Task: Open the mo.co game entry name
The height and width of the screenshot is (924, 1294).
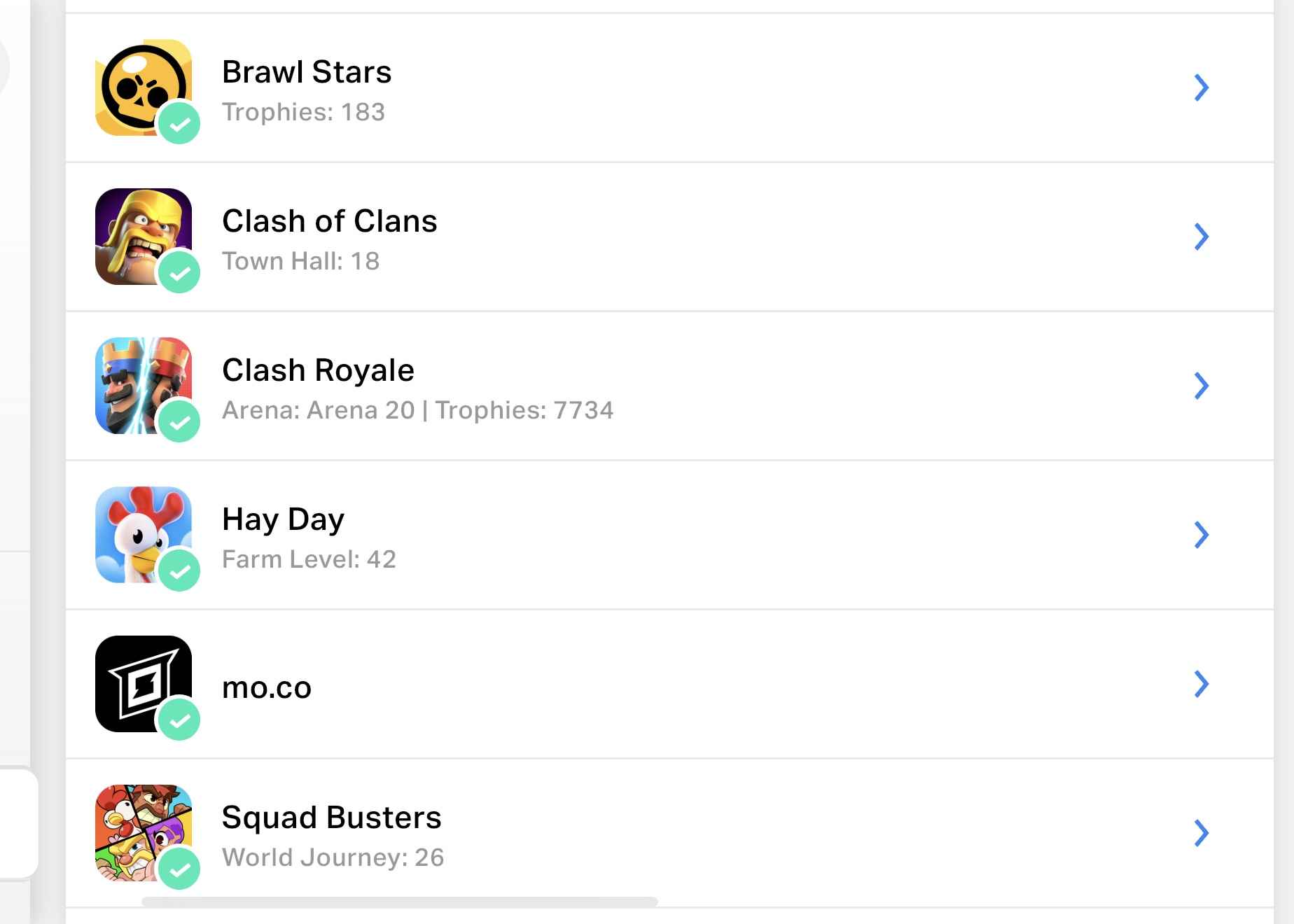Action: tap(267, 687)
